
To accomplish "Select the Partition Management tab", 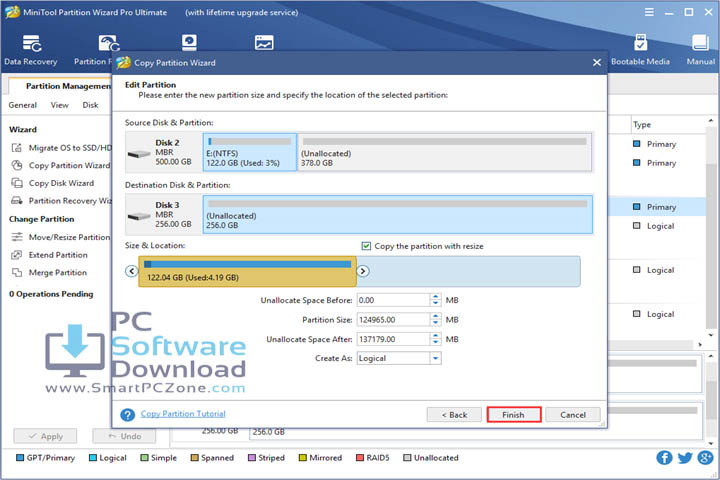I will point(60,86).
